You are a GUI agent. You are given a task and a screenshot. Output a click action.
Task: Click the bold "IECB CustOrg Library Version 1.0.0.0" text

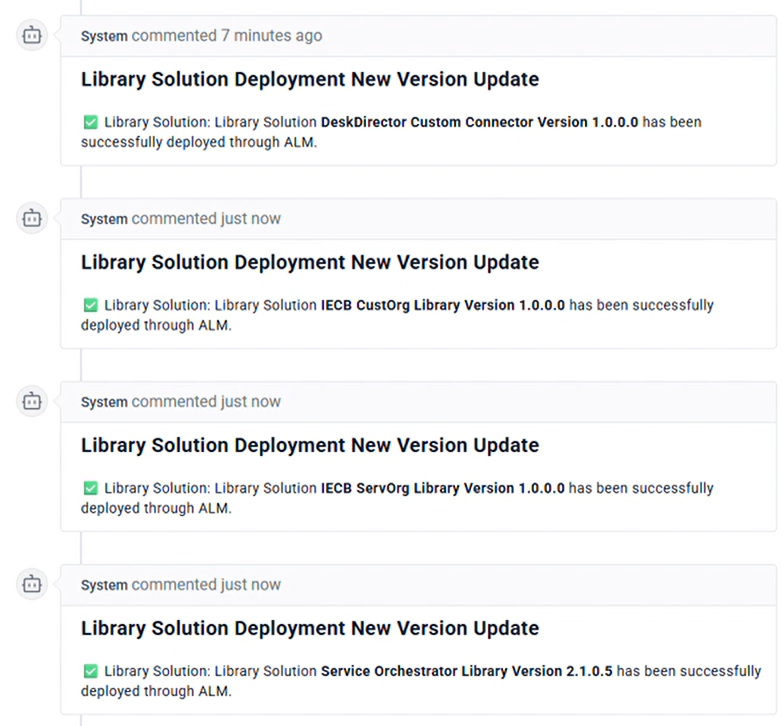pyautogui.click(x=443, y=305)
